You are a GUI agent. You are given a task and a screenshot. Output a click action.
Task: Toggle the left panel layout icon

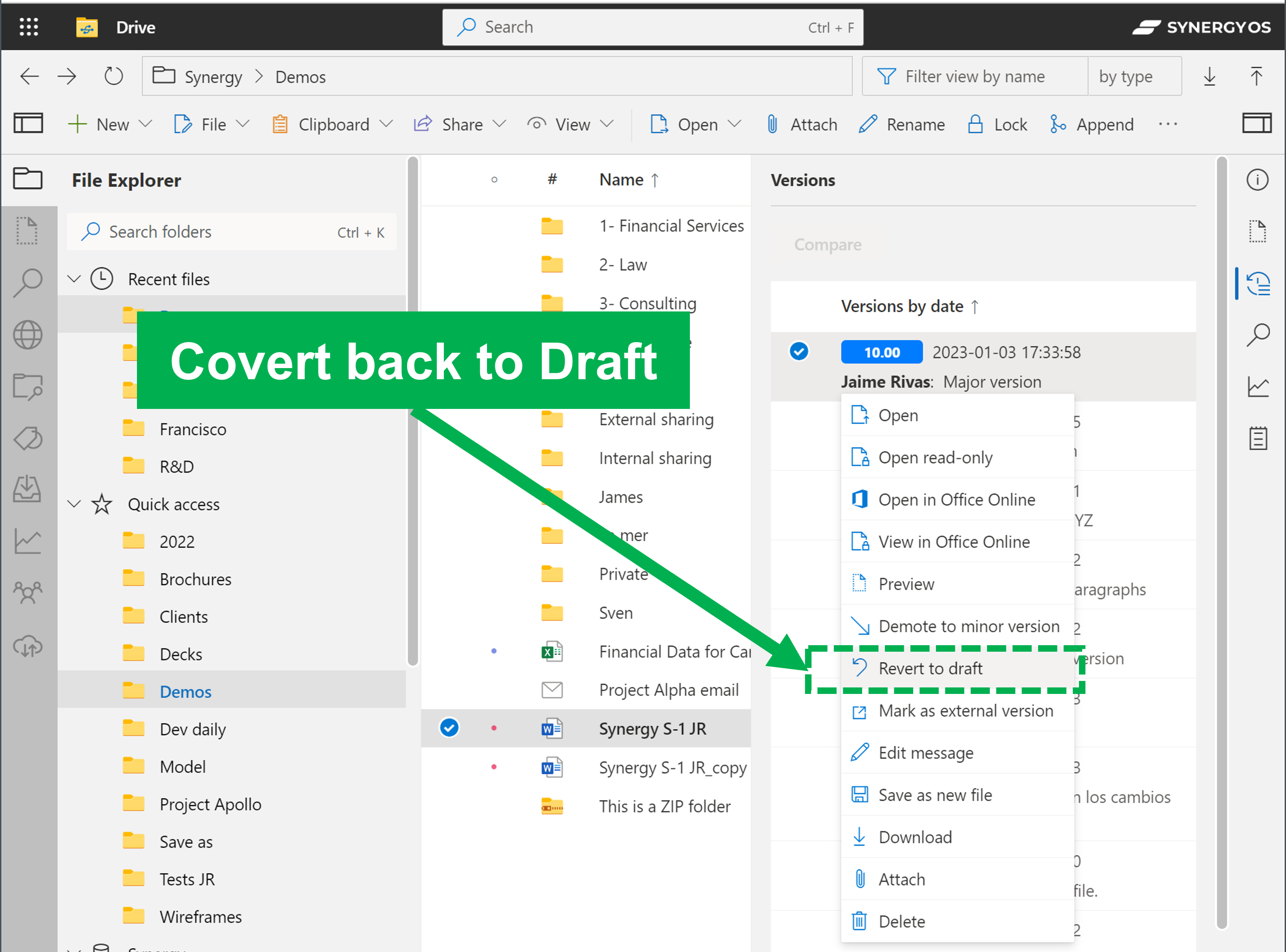pos(28,123)
